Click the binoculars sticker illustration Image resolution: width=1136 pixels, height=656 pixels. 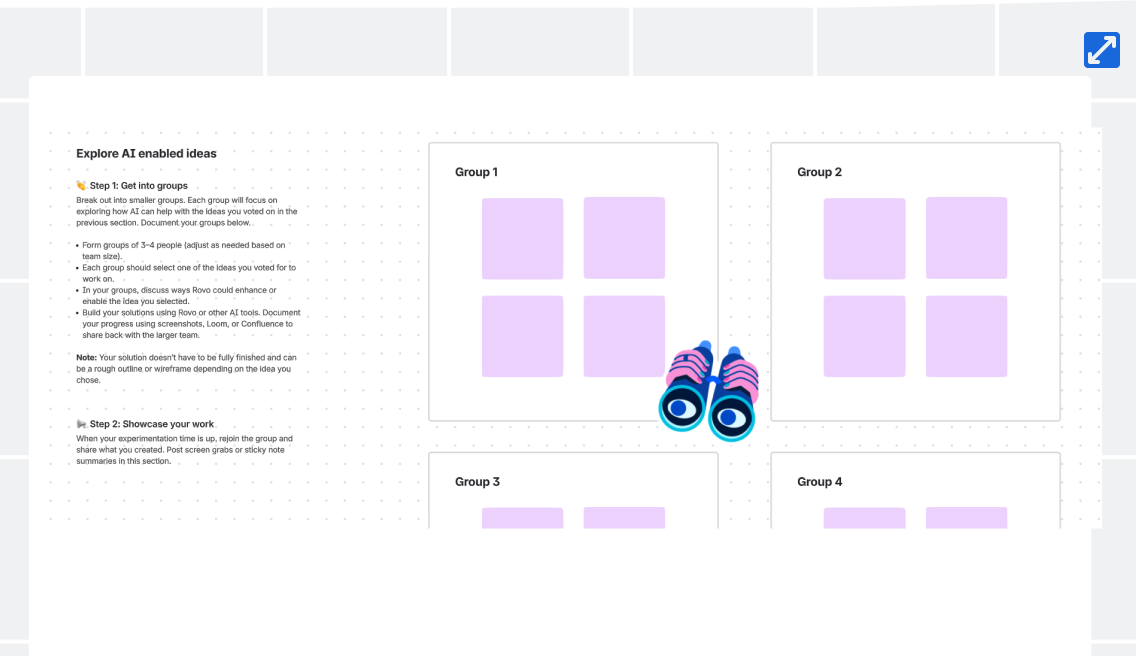point(709,393)
